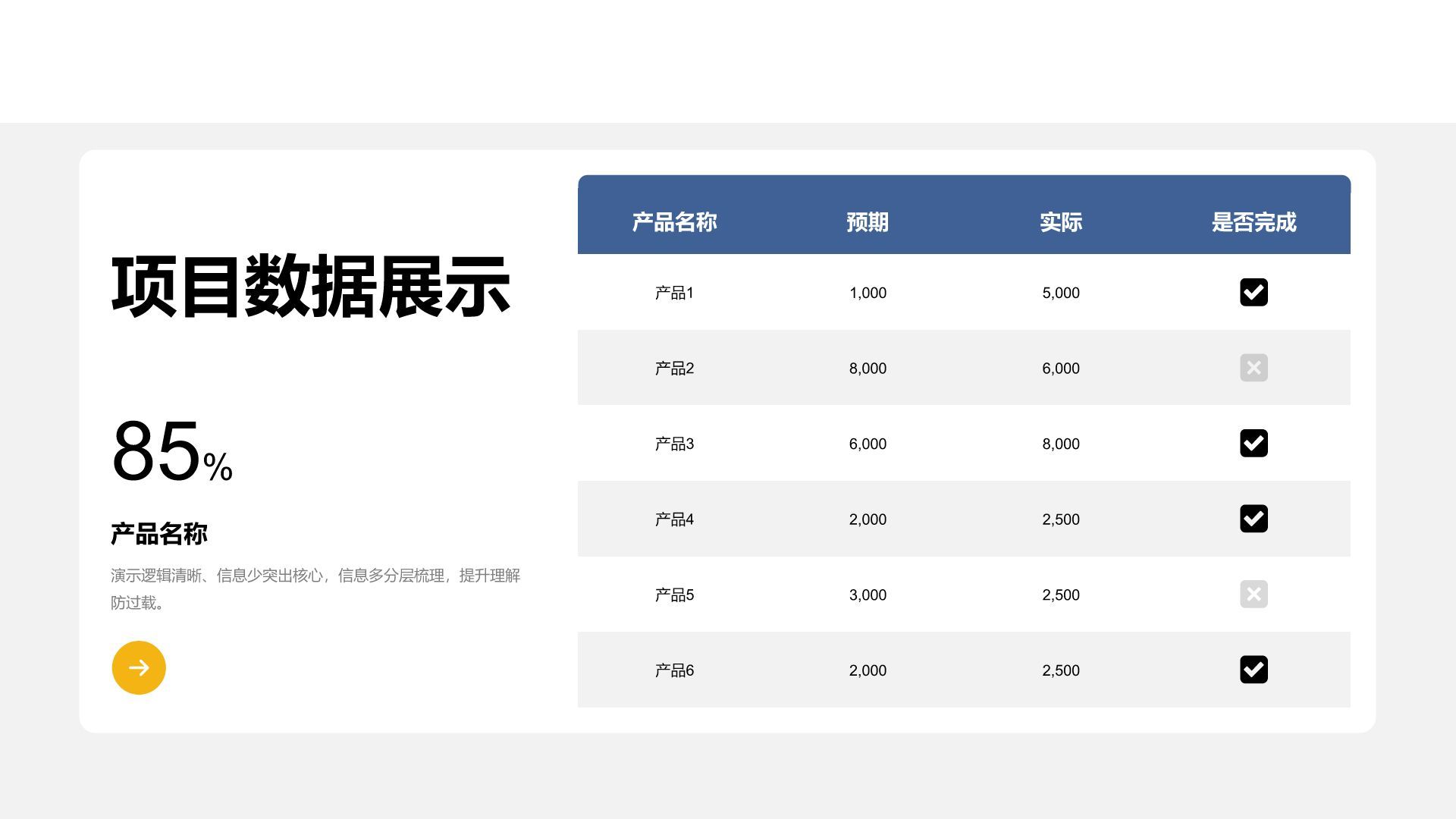Toggle the checked box for 产品3
Image resolution: width=1456 pixels, height=819 pixels.
click(1254, 443)
